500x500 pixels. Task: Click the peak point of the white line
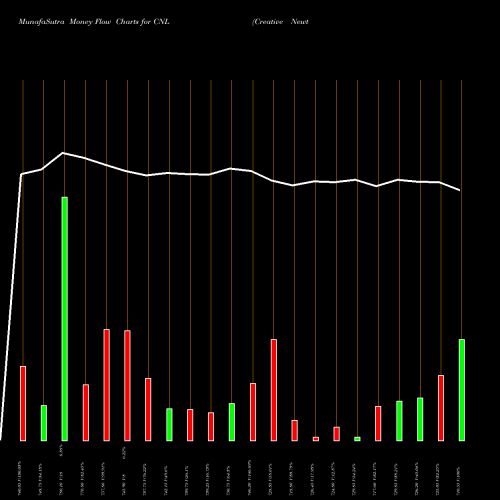point(63,153)
